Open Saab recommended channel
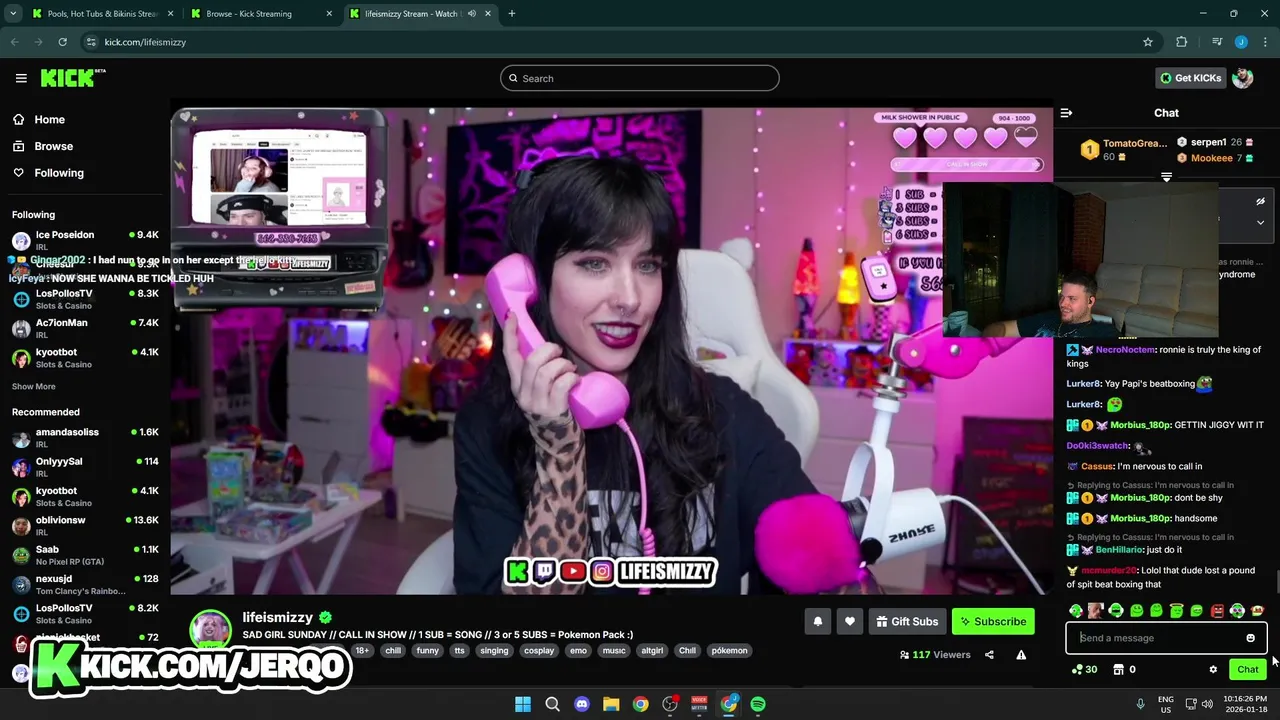This screenshot has height=720, width=1280. [x=85, y=554]
